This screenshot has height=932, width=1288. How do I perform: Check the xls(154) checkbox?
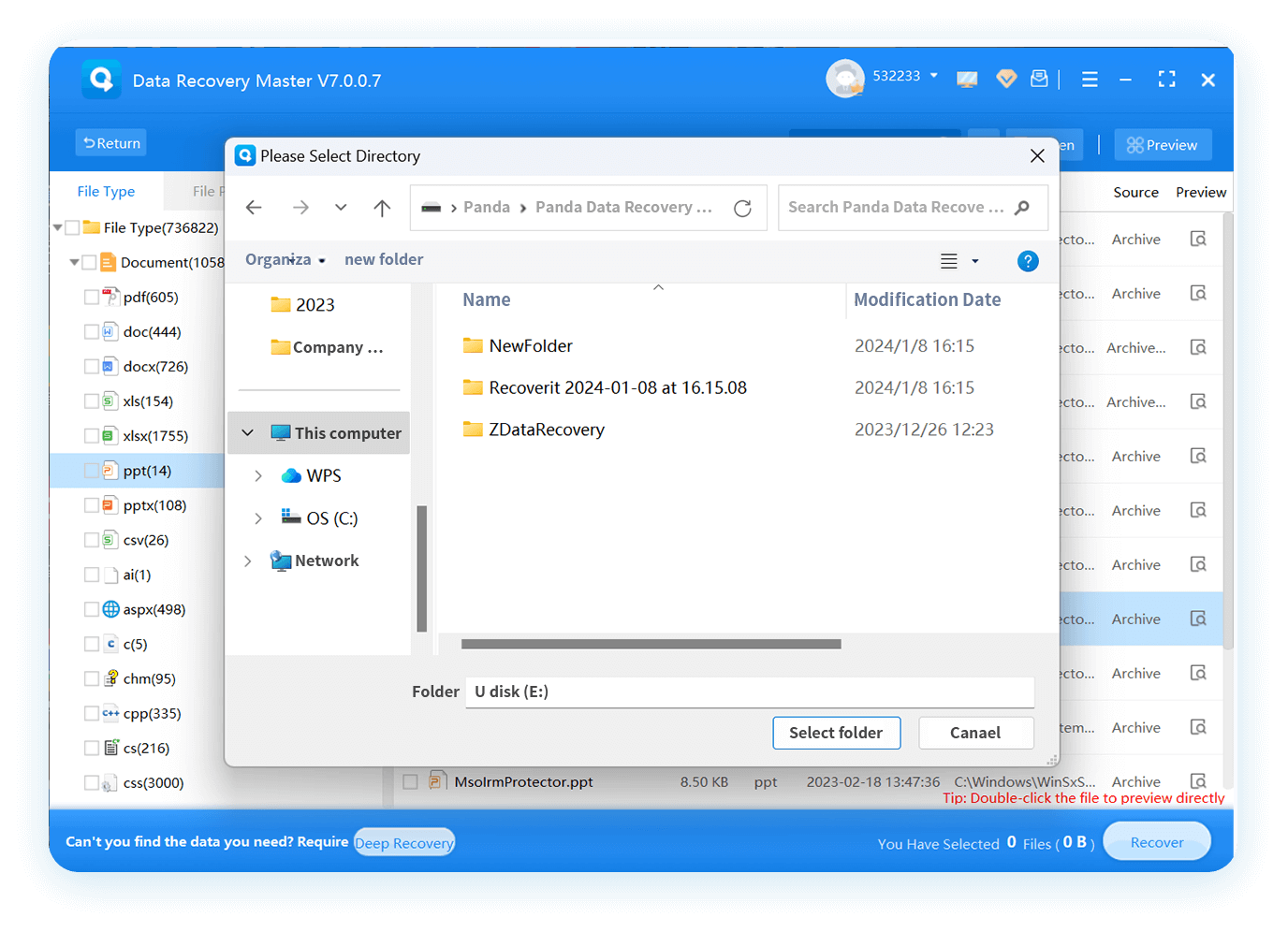(92, 400)
